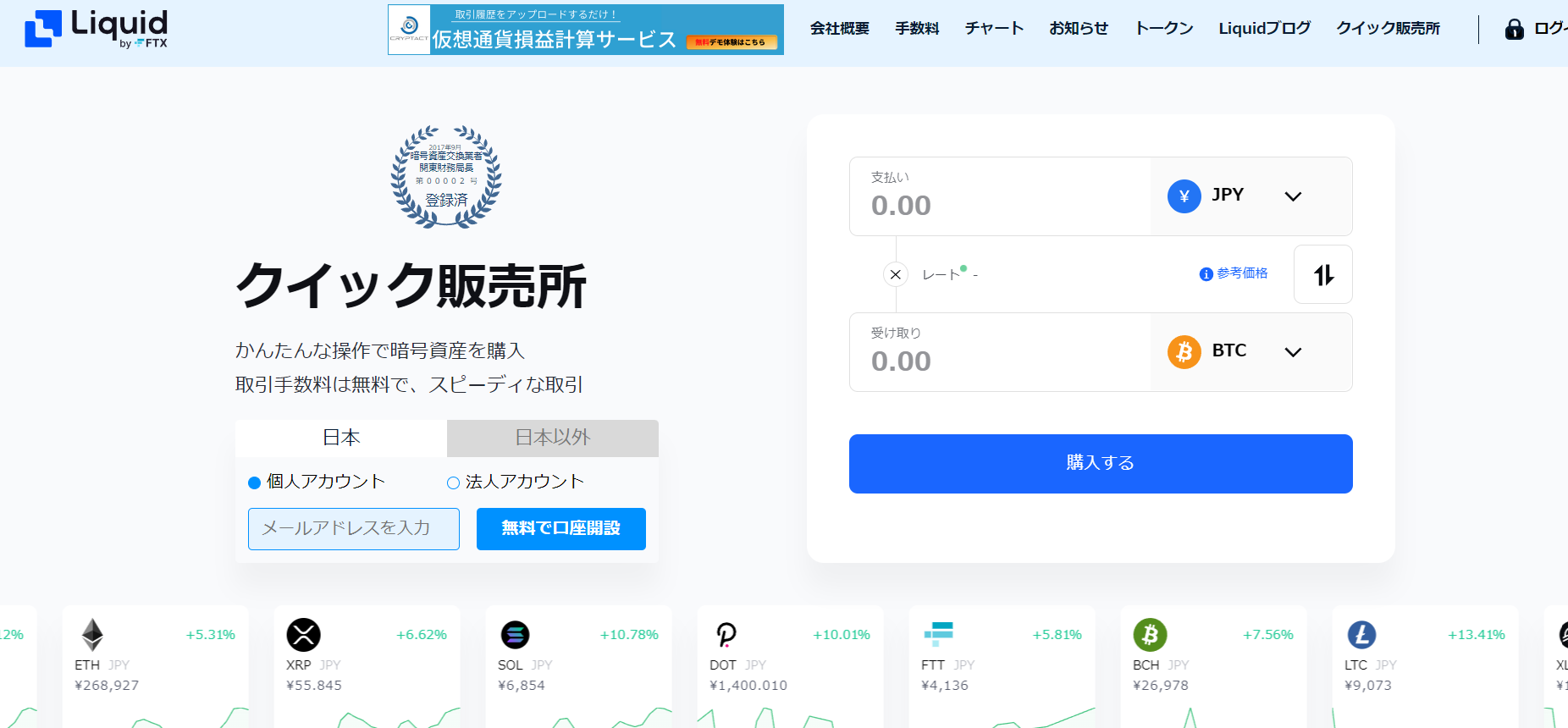1568x728 pixels.
Task: Switch to the 日本以外 tab
Action: pyautogui.click(x=553, y=438)
